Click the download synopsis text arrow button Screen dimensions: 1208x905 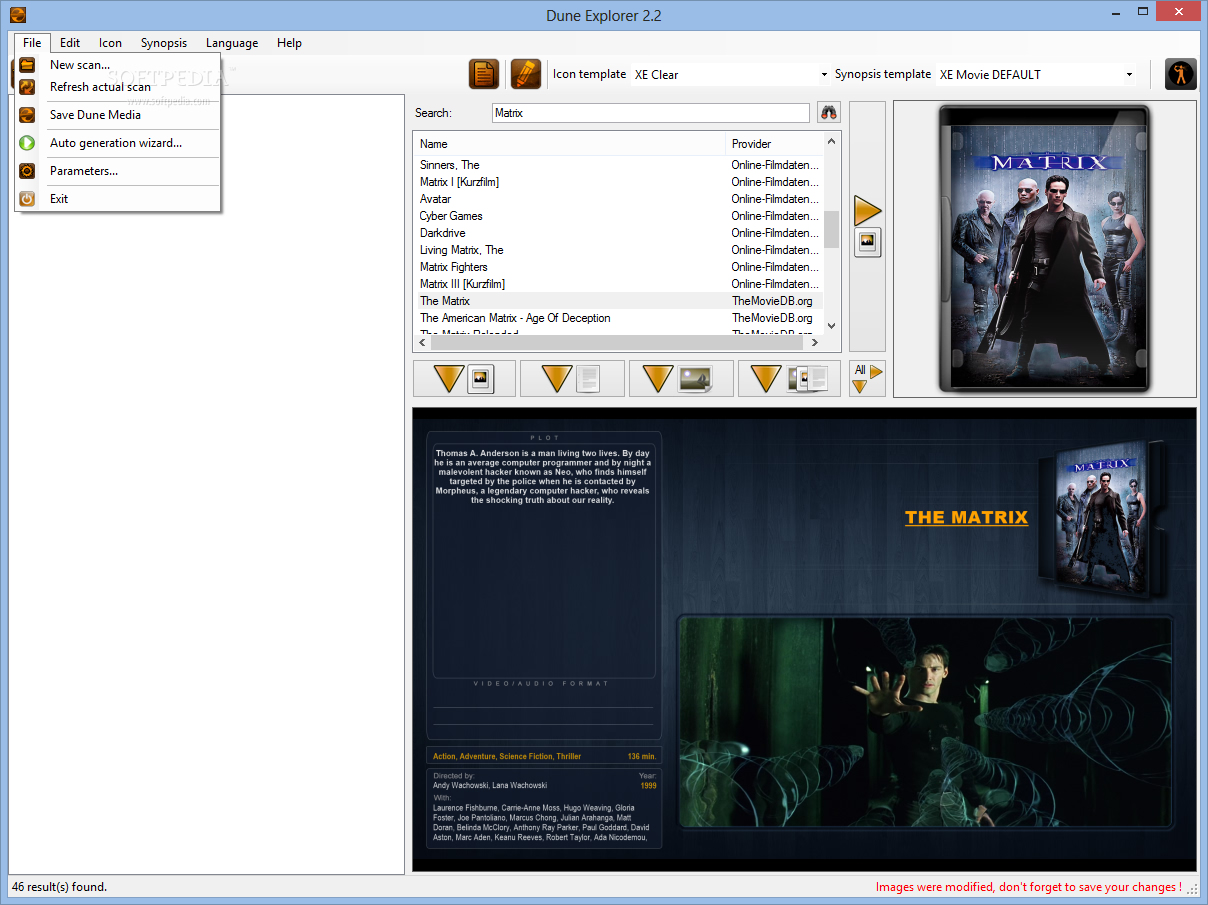(572, 379)
